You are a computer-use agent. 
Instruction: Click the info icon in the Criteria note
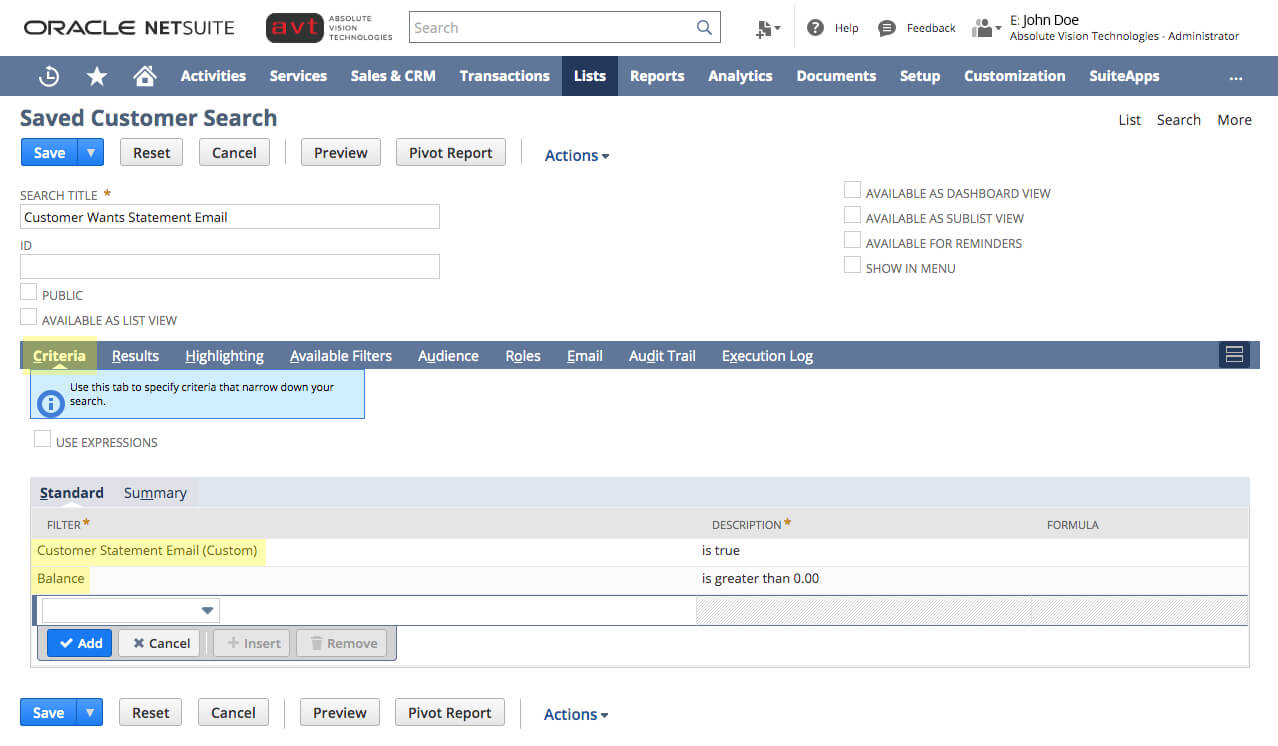(50, 404)
